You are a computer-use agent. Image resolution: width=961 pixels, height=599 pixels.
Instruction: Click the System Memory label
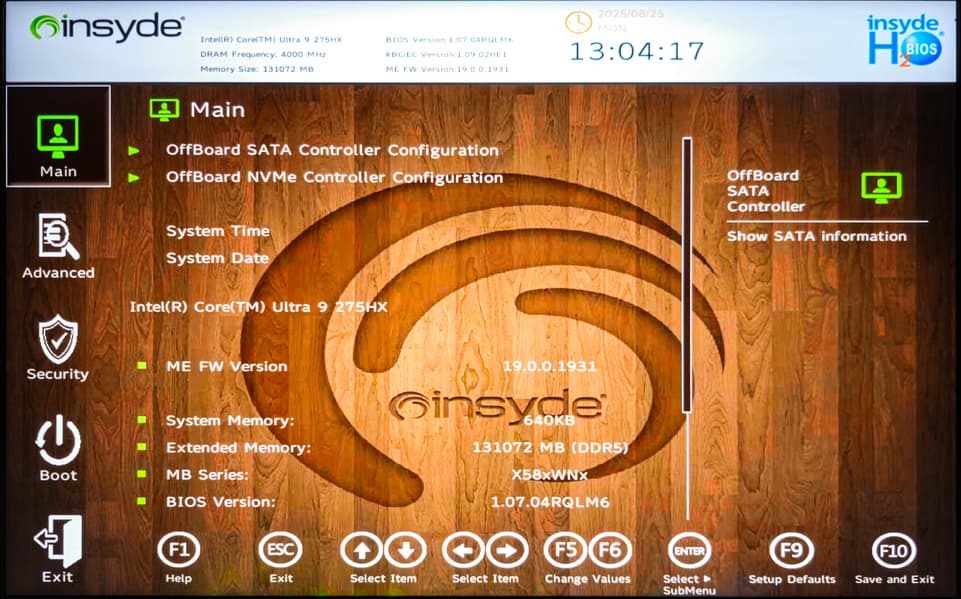click(230, 421)
